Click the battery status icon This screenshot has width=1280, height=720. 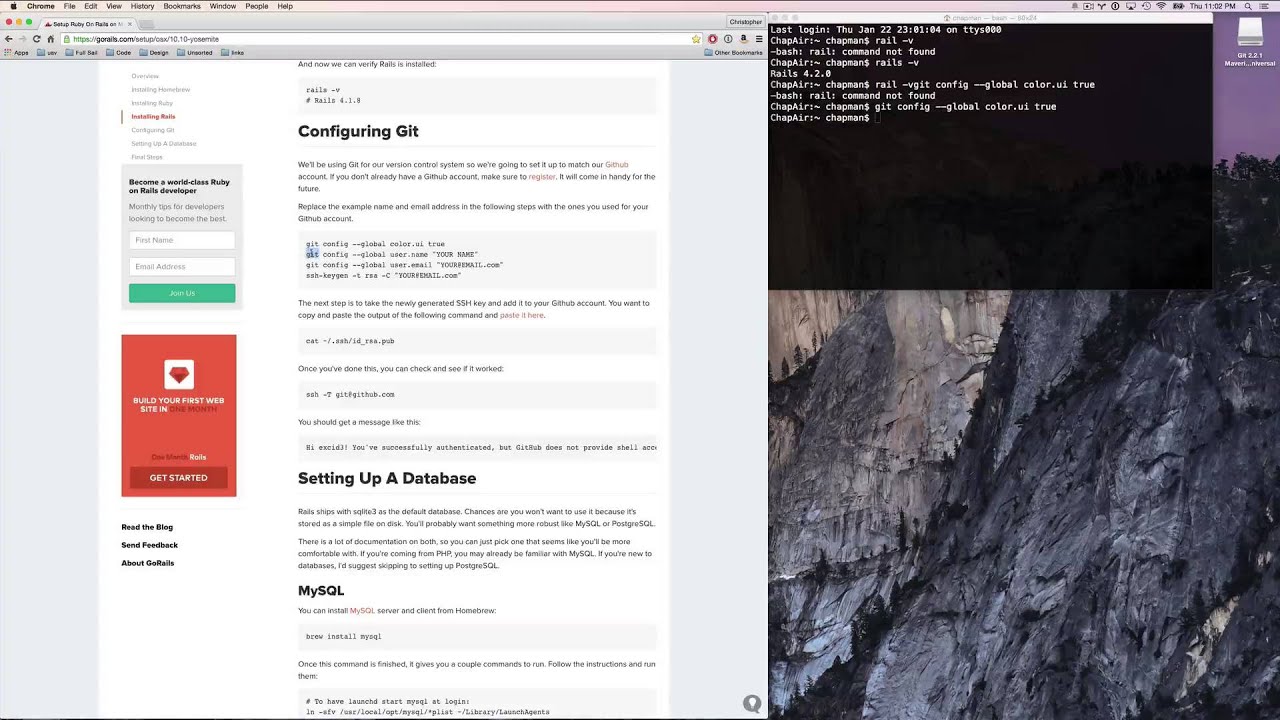pos(1178,6)
